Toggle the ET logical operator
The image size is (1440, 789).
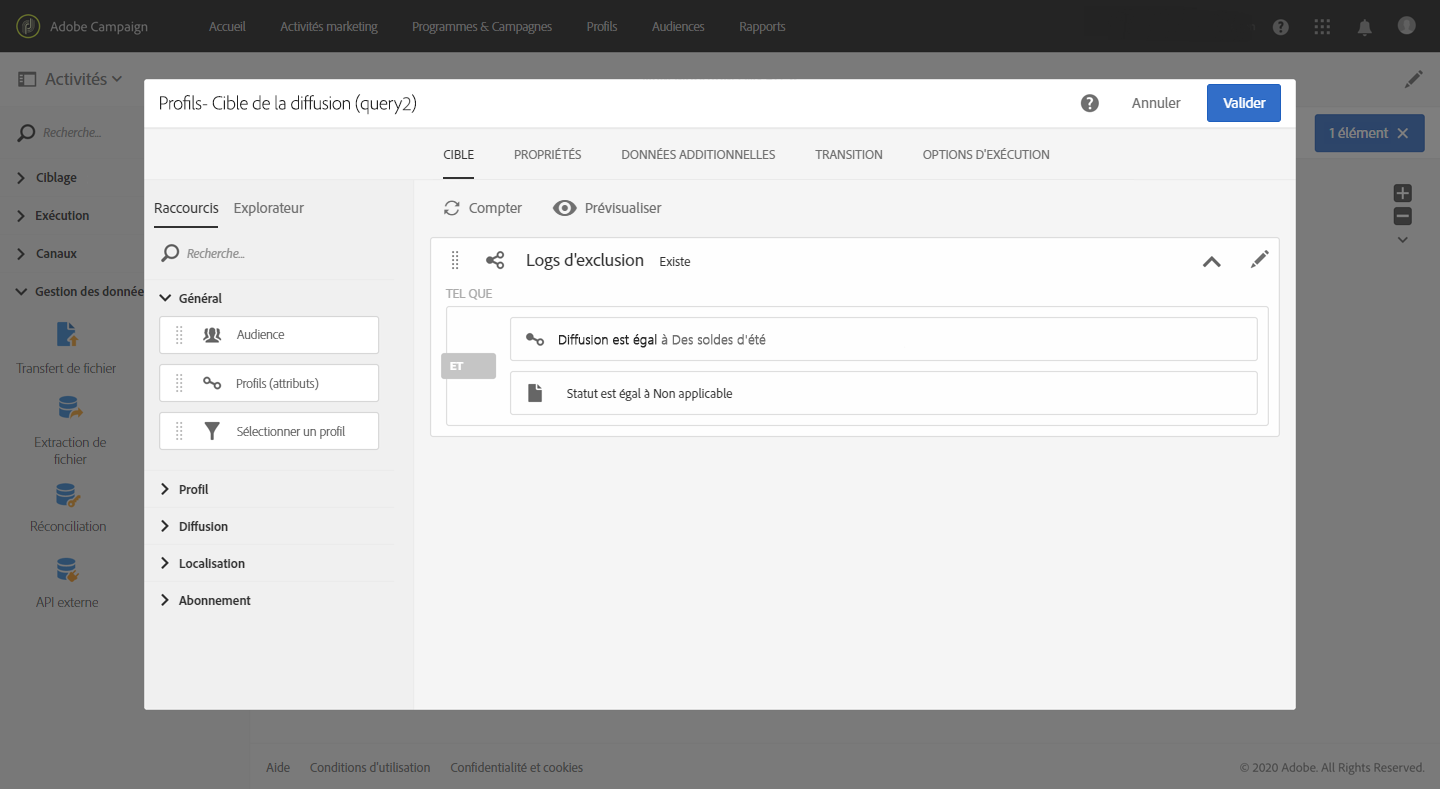tap(468, 366)
